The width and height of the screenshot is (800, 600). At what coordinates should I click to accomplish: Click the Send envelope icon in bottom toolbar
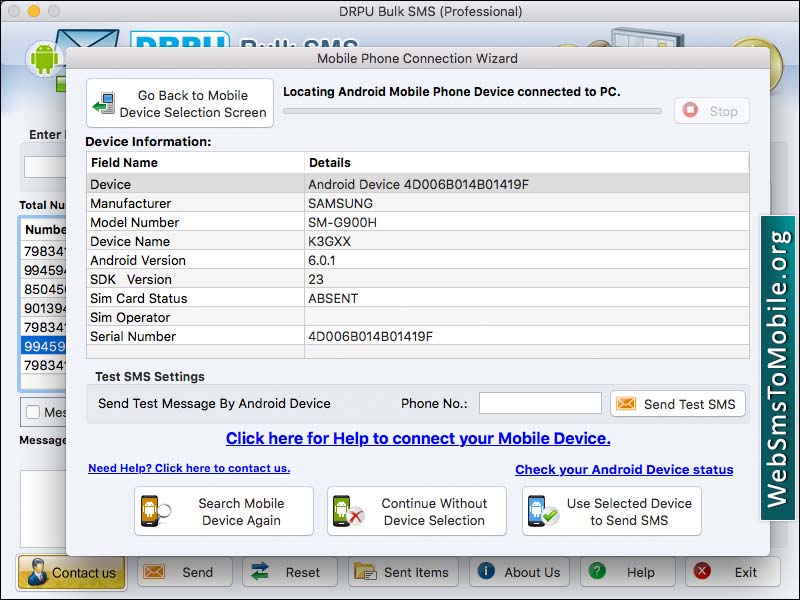[x=155, y=572]
